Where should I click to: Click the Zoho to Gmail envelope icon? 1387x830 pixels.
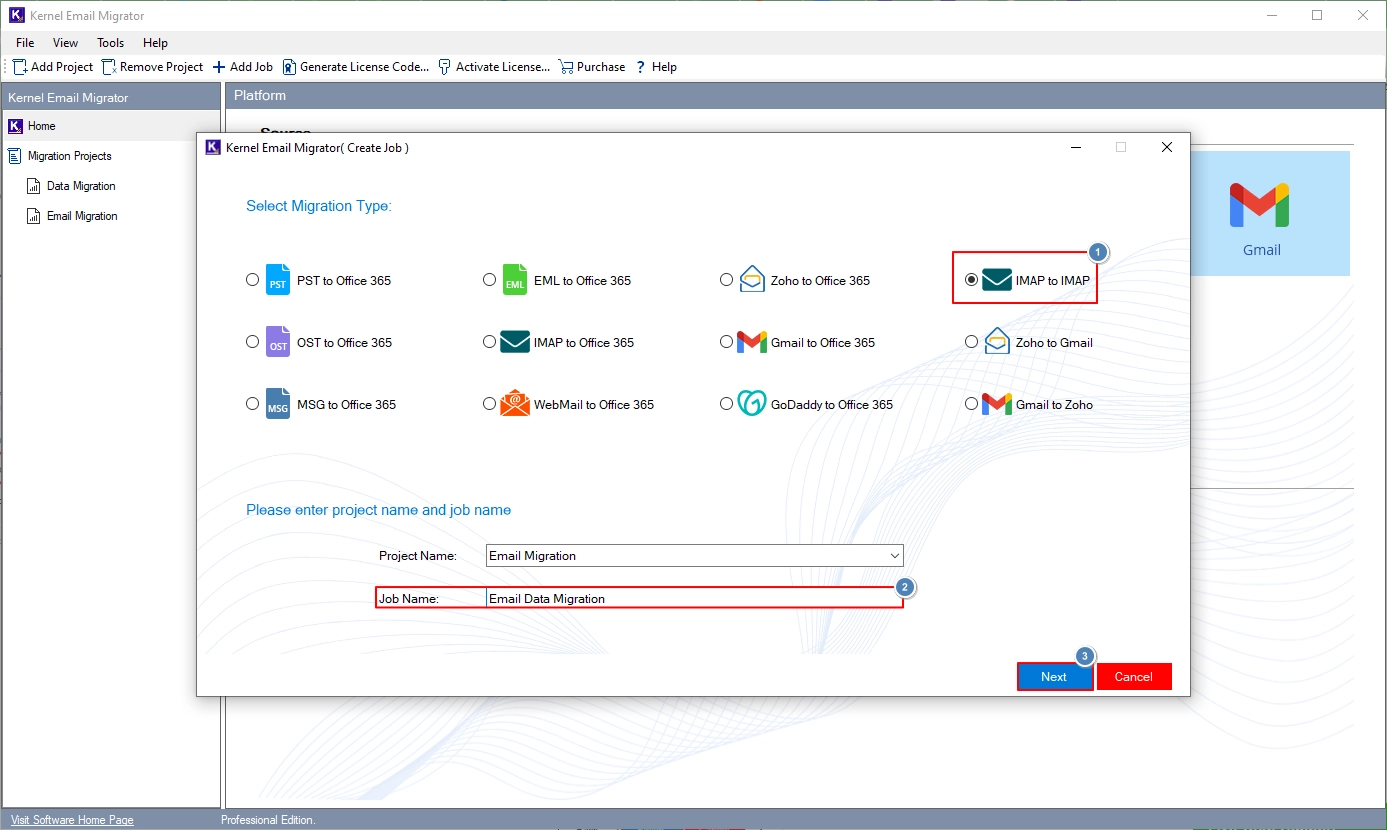point(997,341)
